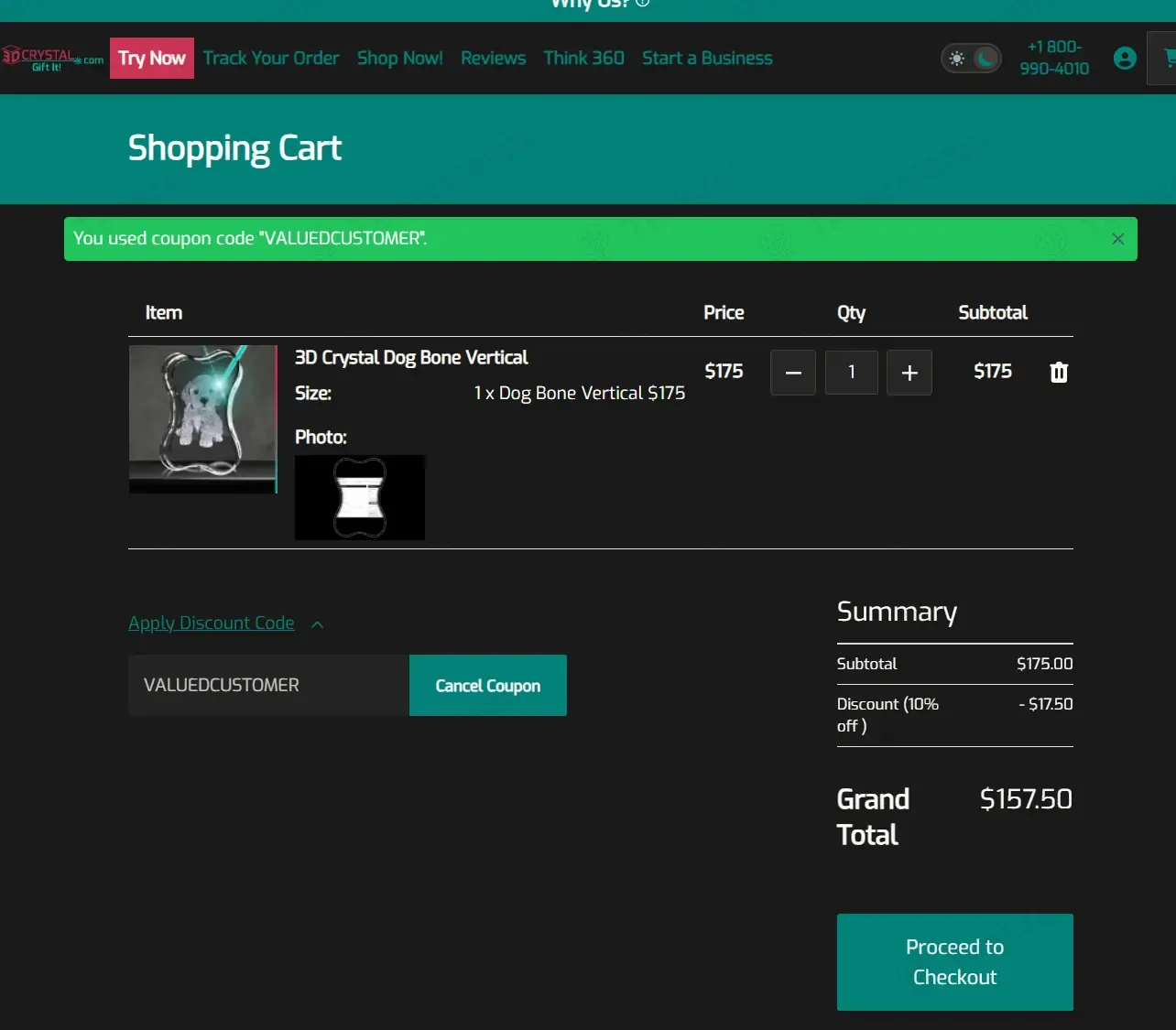
Task: Decrease quantity with minus button
Action: pyautogui.click(x=793, y=373)
